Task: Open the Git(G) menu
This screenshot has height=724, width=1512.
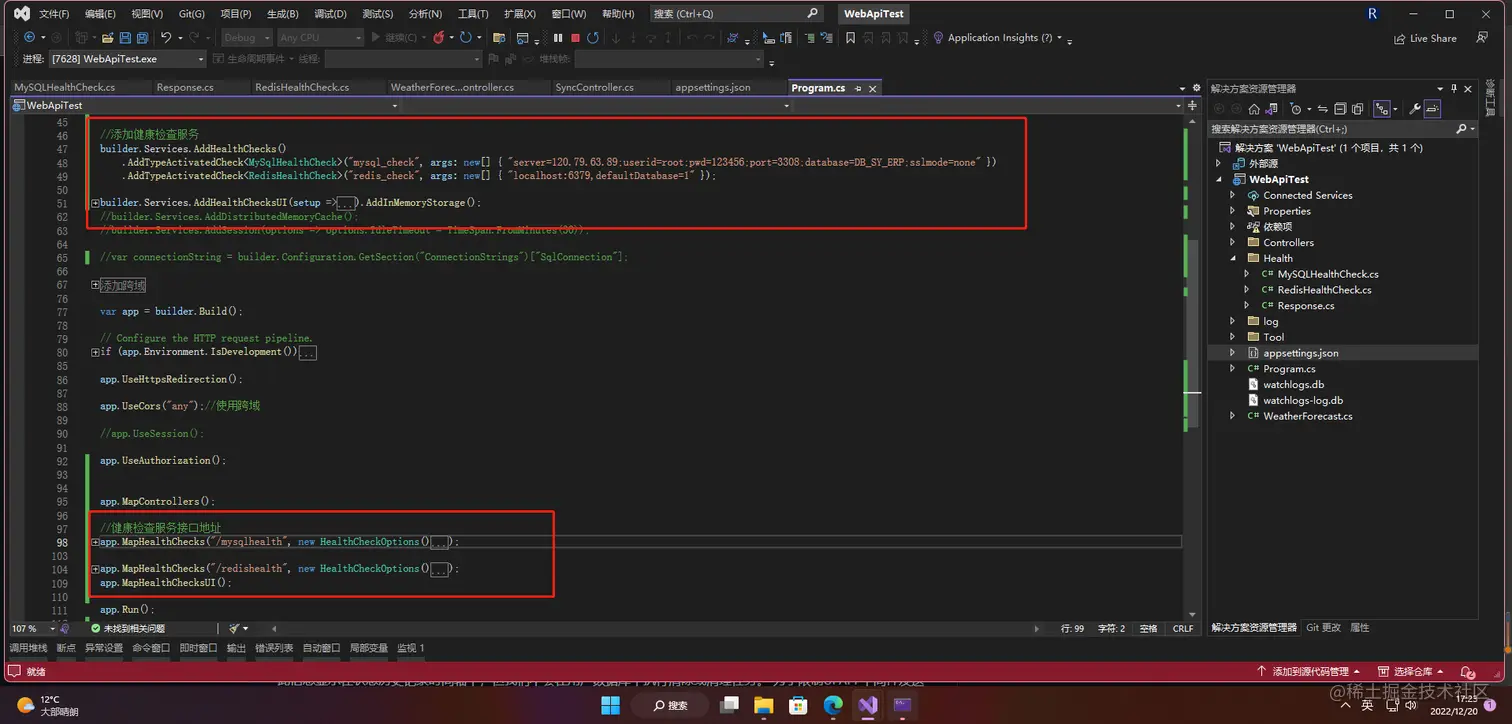Action: click(191, 14)
